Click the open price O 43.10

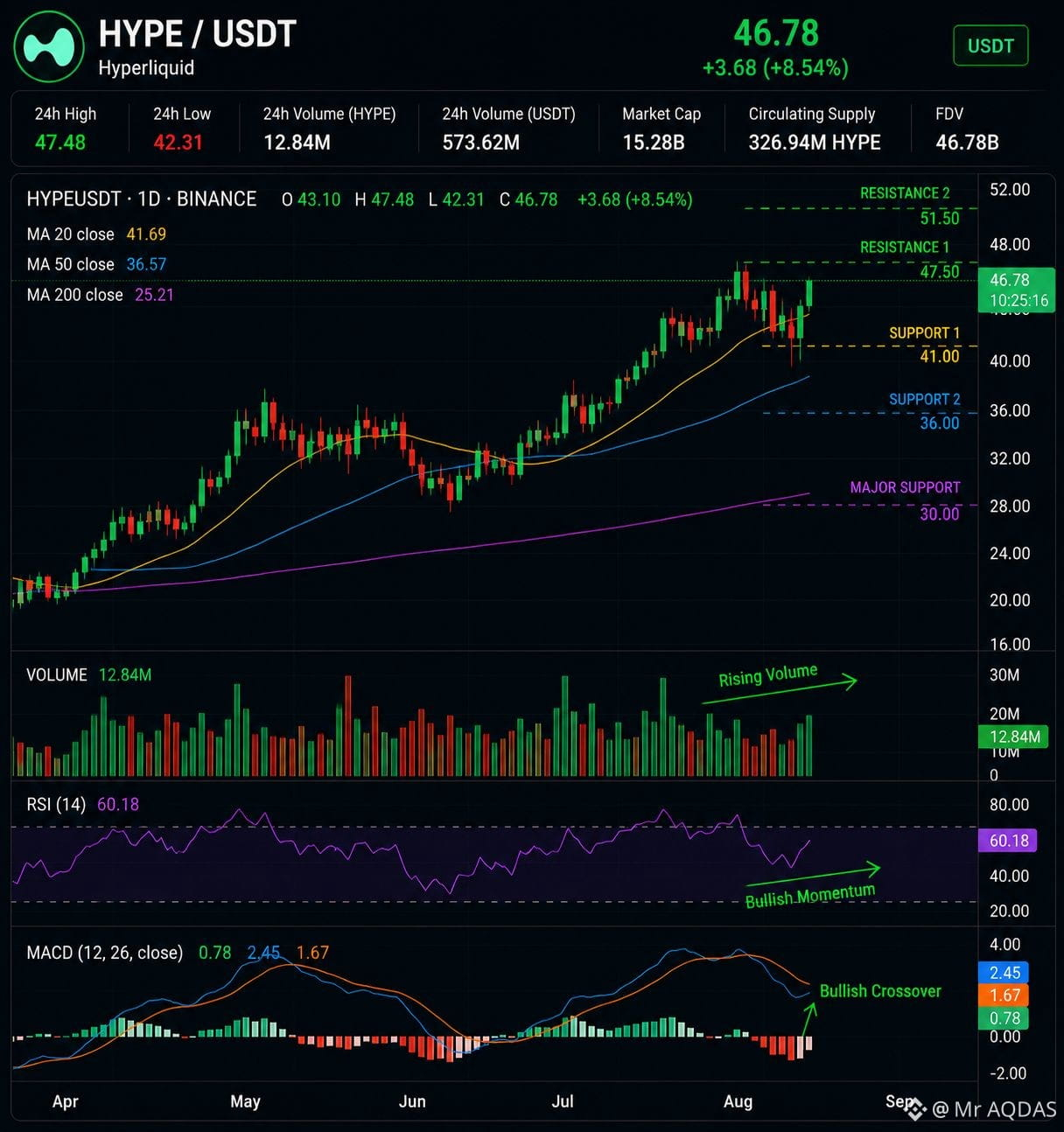click(x=311, y=199)
